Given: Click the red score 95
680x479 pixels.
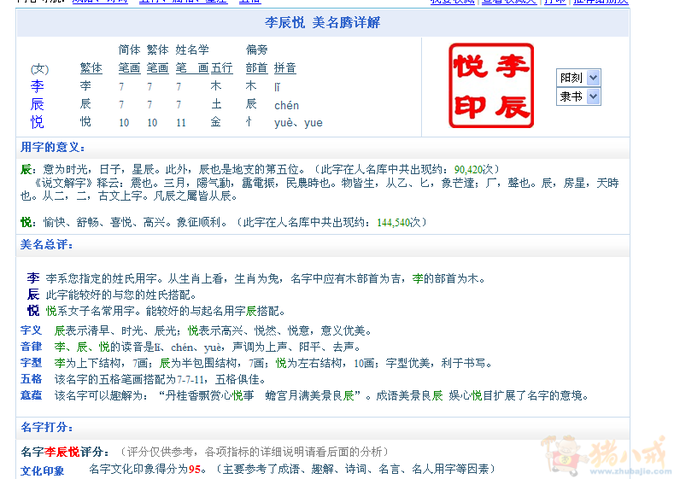Looking at the screenshot, I should click(x=195, y=469).
